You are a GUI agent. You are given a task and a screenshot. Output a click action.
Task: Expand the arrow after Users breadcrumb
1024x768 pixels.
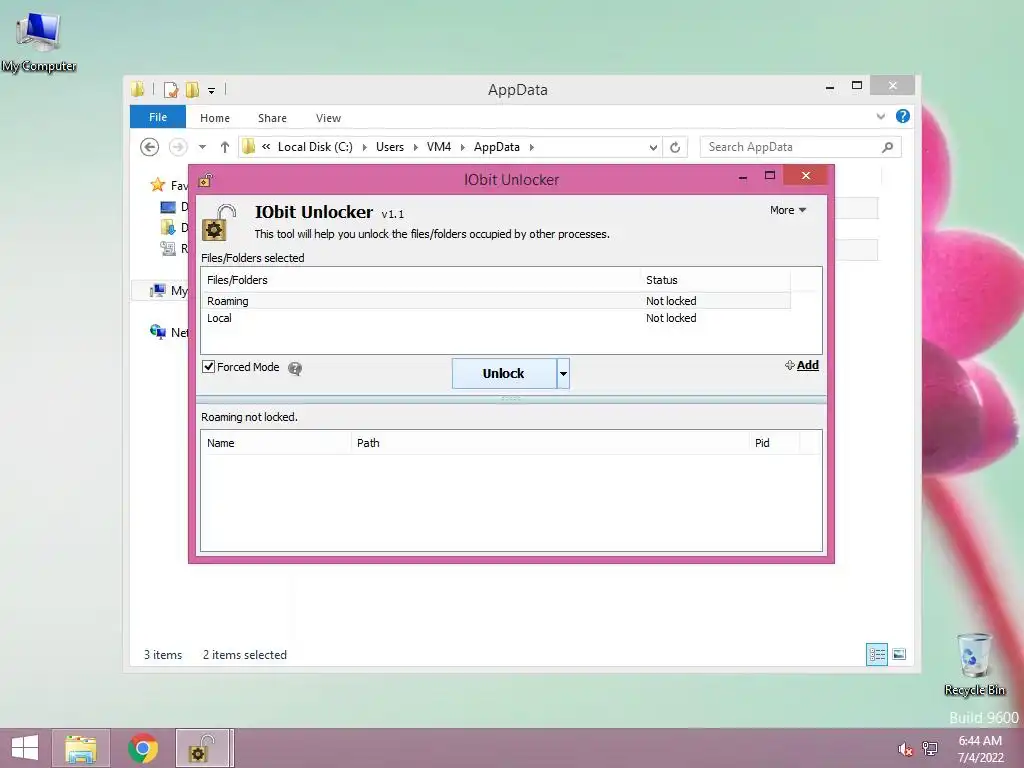click(415, 148)
